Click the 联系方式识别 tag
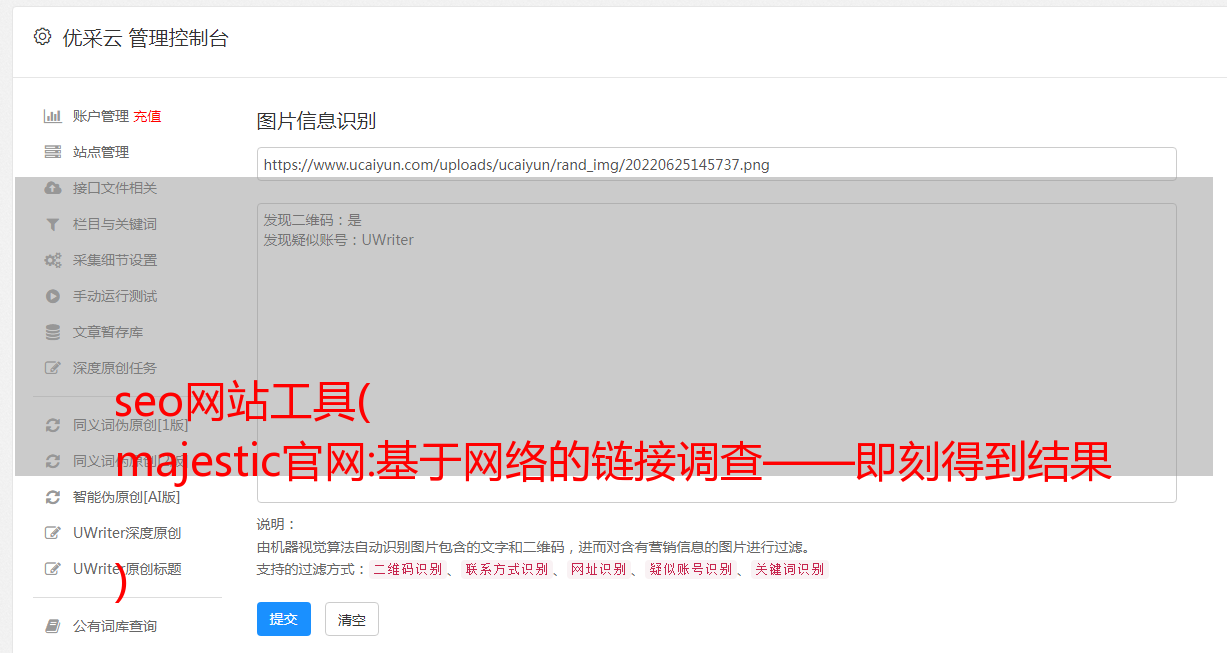 (x=506, y=569)
